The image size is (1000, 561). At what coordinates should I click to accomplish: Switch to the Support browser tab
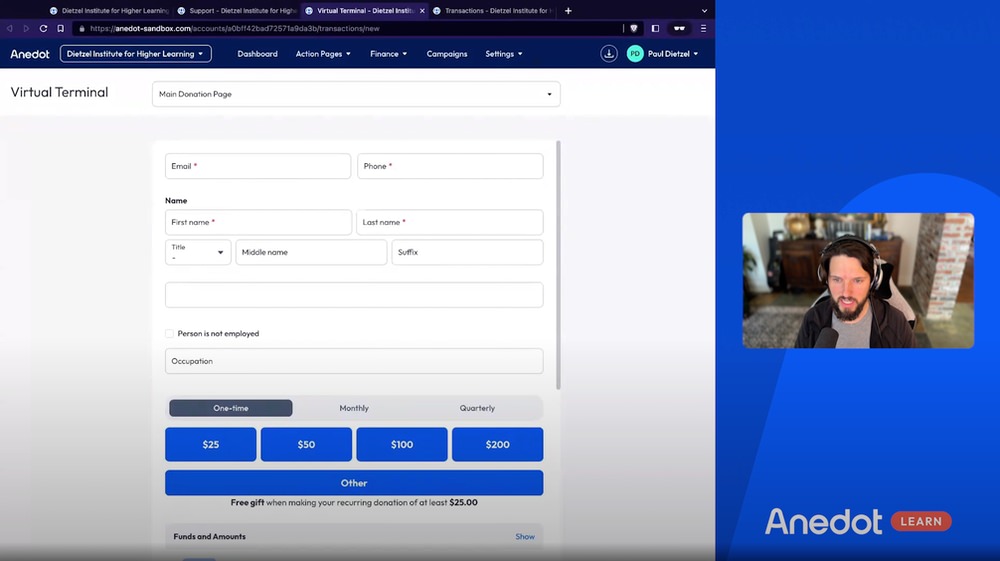pyautogui.click(x=237, y=11)
